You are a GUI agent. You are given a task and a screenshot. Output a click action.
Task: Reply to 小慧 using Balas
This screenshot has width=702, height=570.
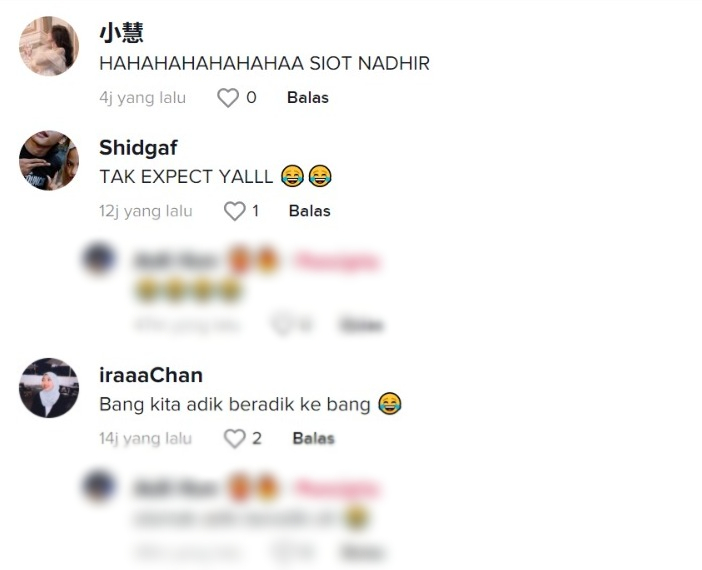tap(308, 98)
